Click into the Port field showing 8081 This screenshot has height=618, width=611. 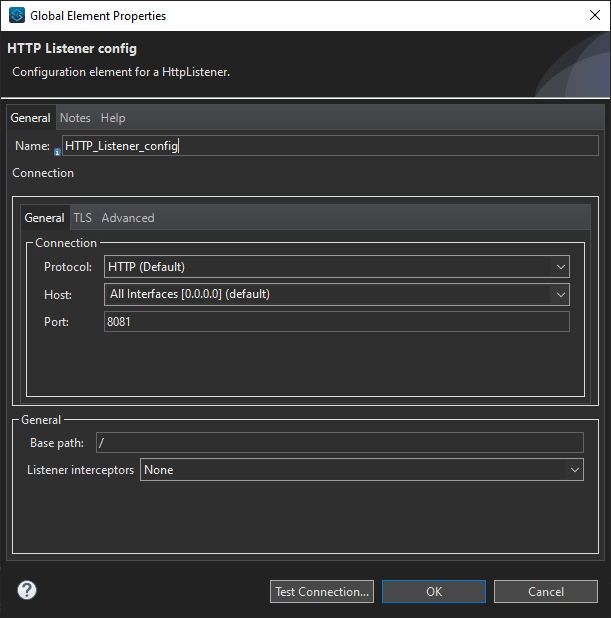pyautogui.click(x=337, y=322)
